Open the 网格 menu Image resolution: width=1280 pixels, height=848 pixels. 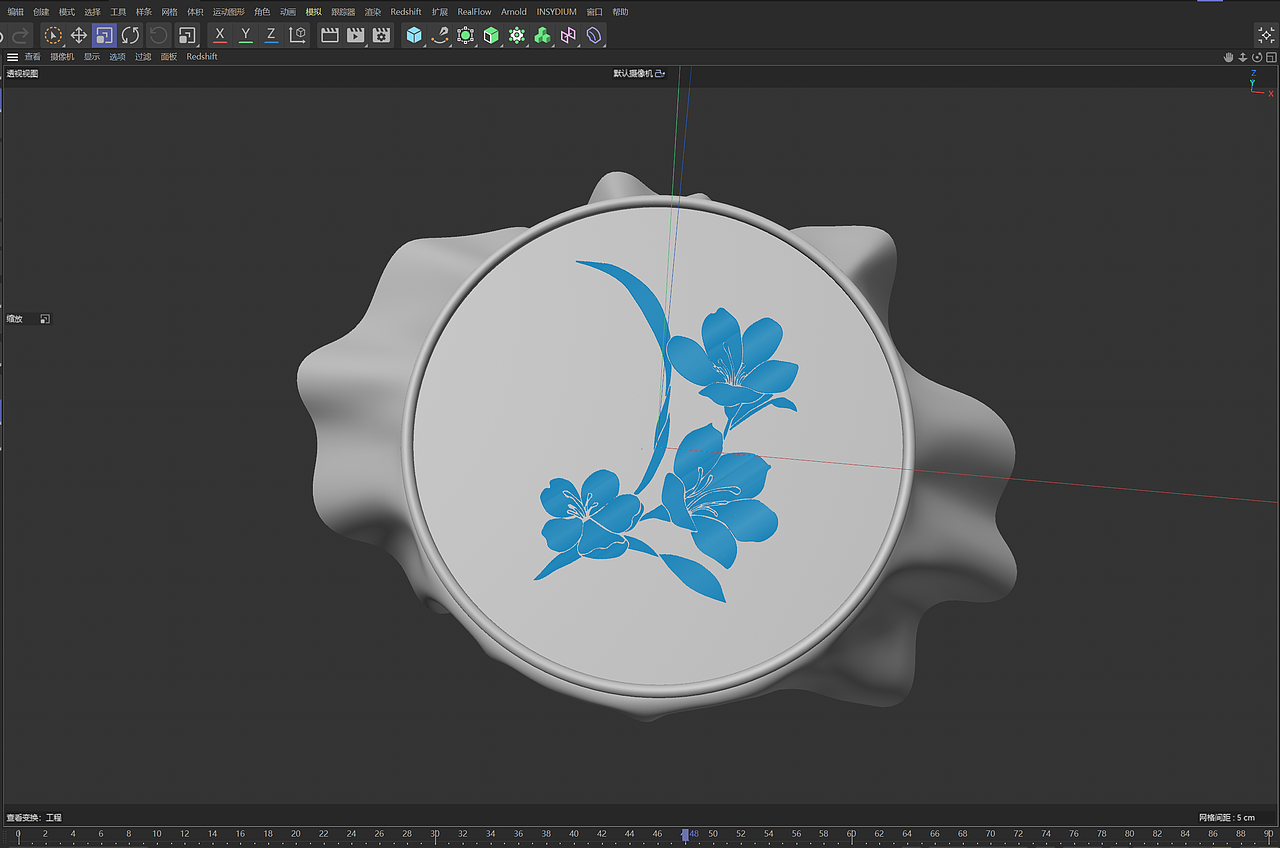point(170,12)
